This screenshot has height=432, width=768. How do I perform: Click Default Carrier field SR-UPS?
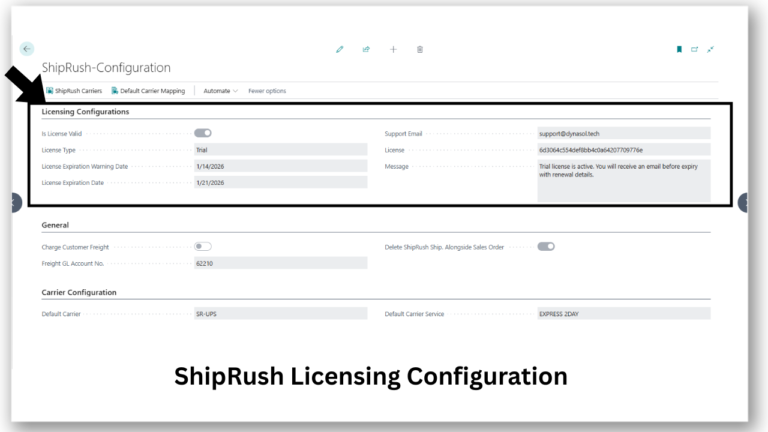click(281, 313)
